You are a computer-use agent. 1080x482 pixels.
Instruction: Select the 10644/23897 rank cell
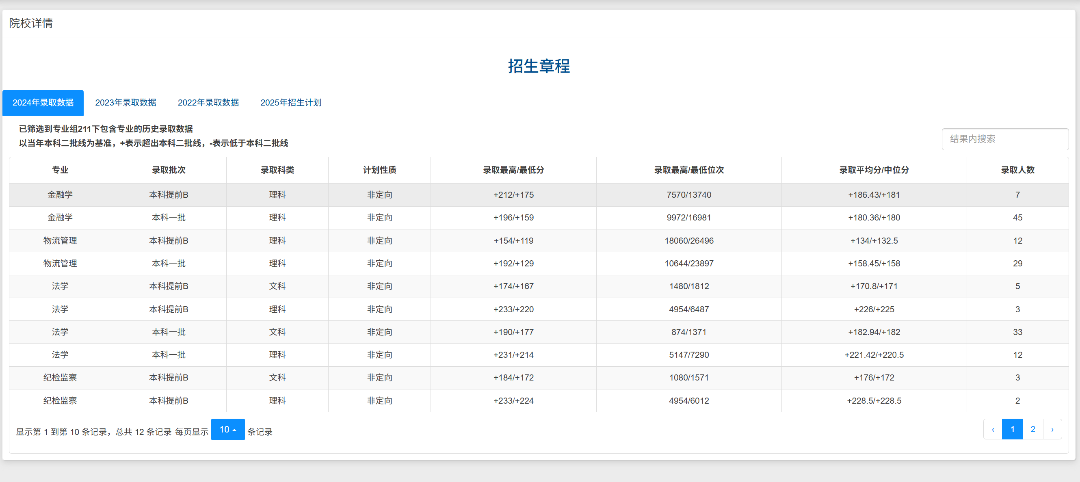coord(689,264)
